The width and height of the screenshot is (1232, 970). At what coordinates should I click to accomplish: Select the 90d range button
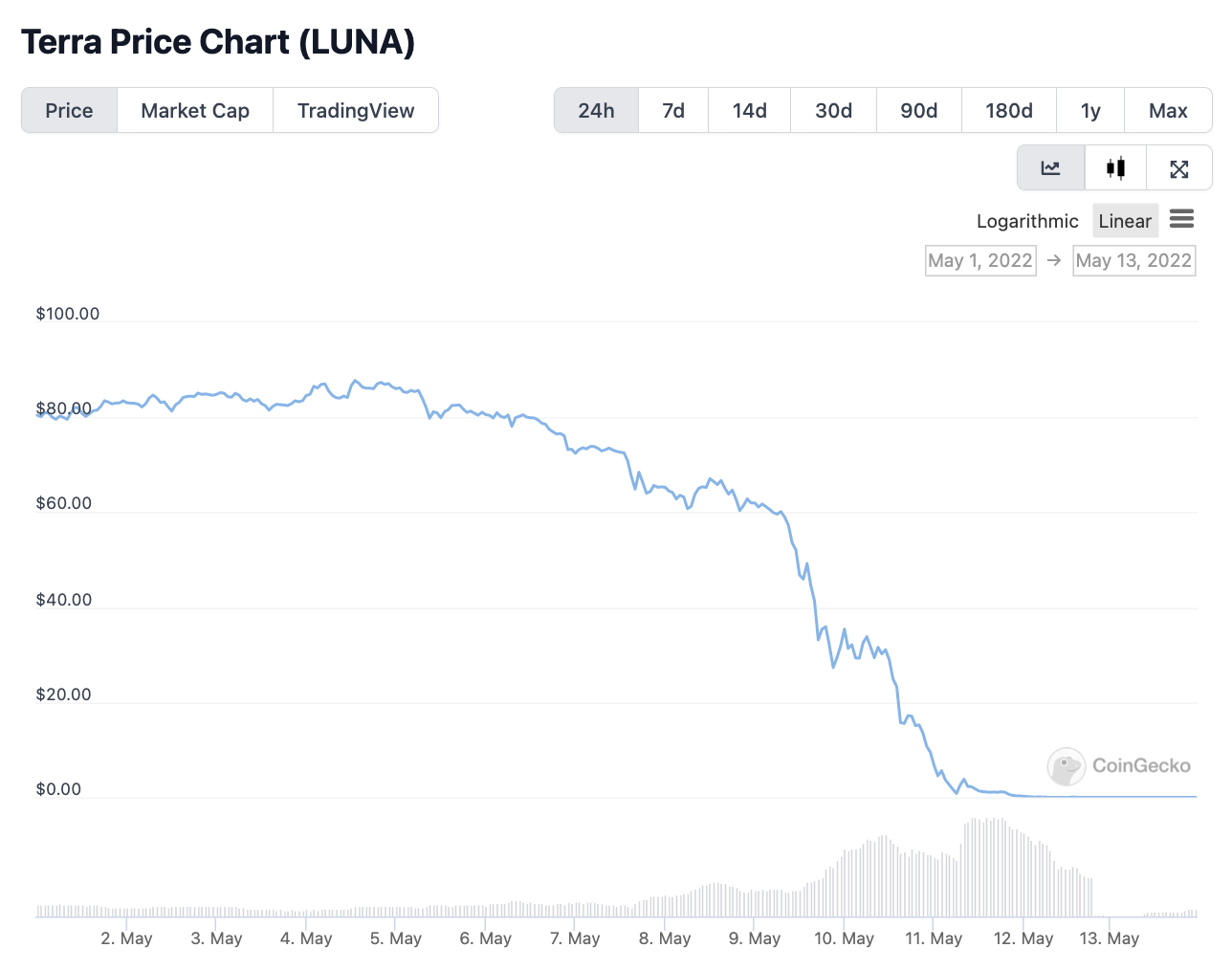point(918,110)
